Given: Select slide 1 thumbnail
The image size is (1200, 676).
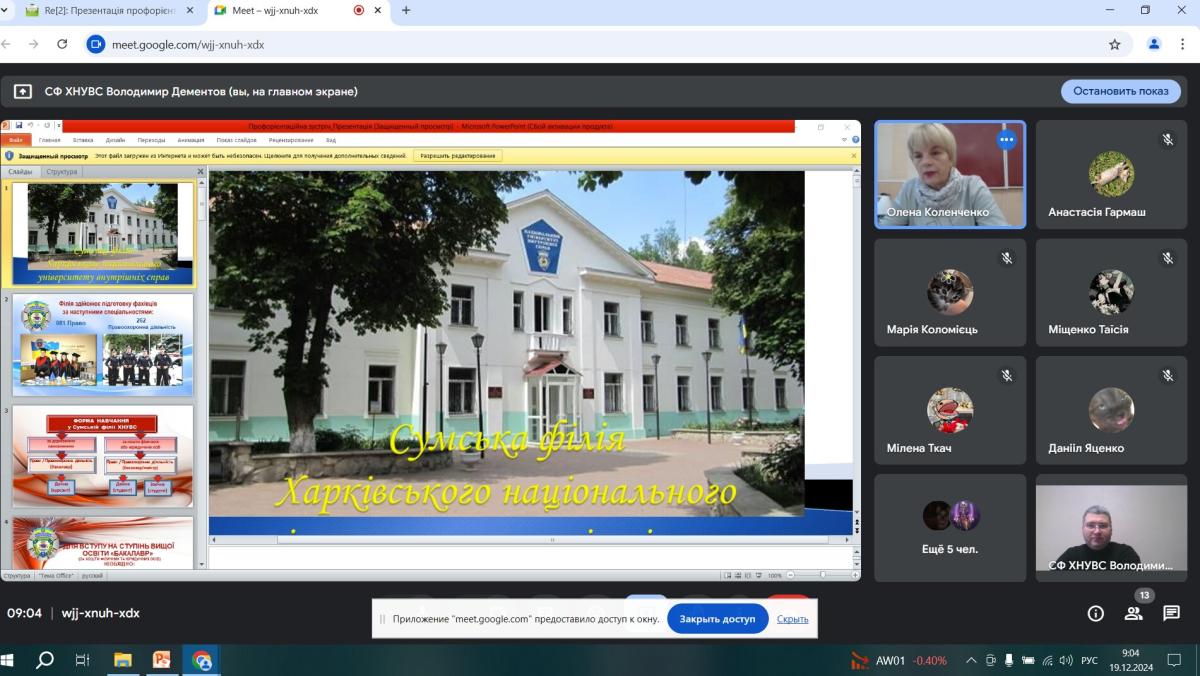Looking at the screenshot, I should click(103, 234).
